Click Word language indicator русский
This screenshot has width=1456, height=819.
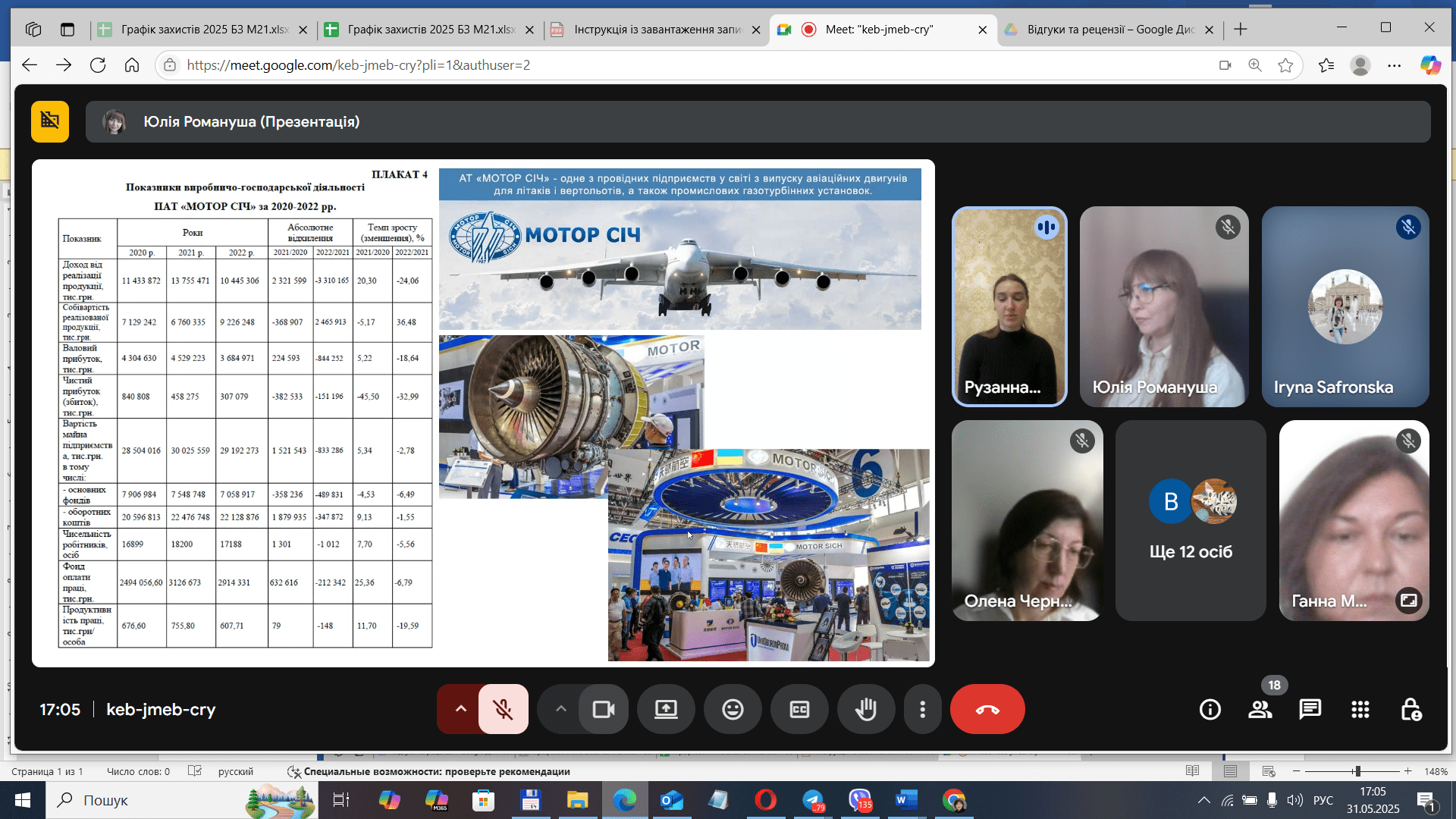(x=236, y=771)
